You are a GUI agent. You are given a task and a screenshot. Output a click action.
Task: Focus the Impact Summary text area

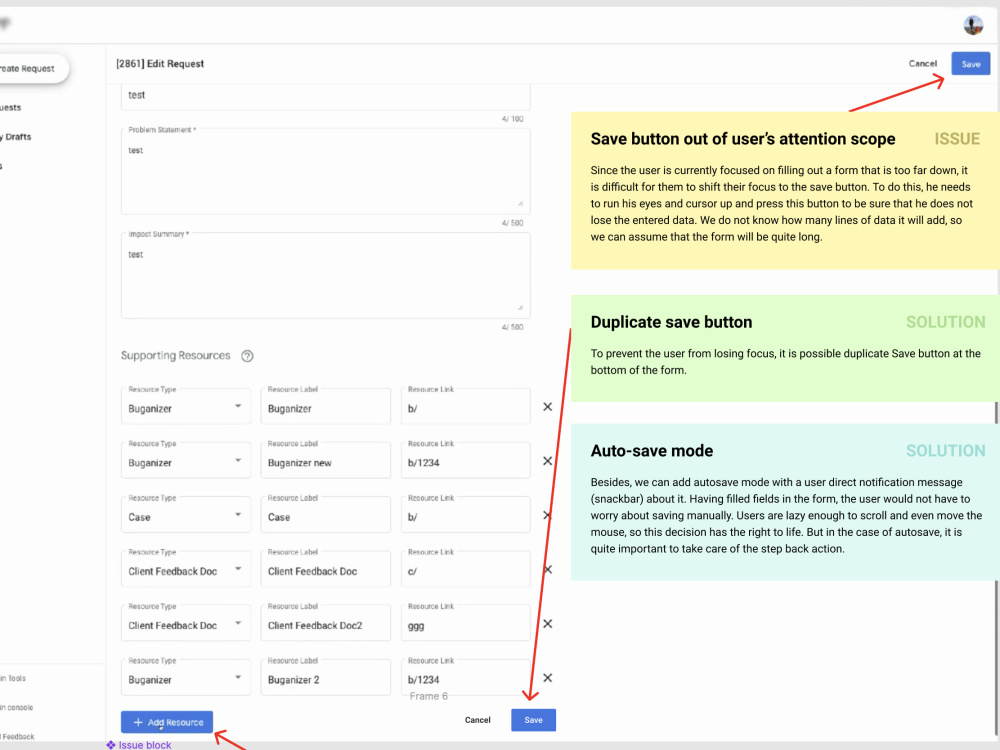point(326,276)
